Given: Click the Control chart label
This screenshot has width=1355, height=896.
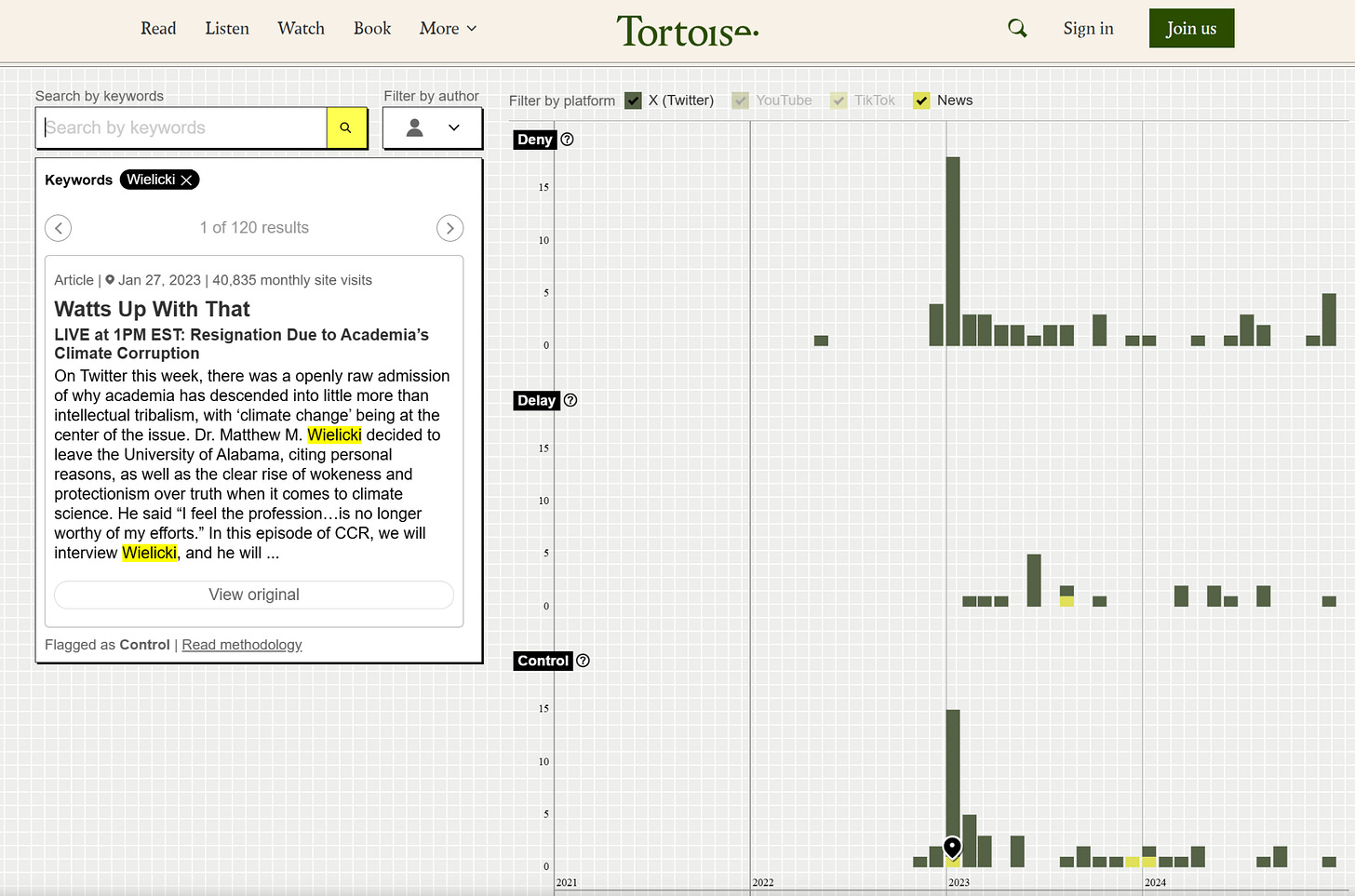Looking at the screenshot, I should pyautogui.click(x=543, y=661).
